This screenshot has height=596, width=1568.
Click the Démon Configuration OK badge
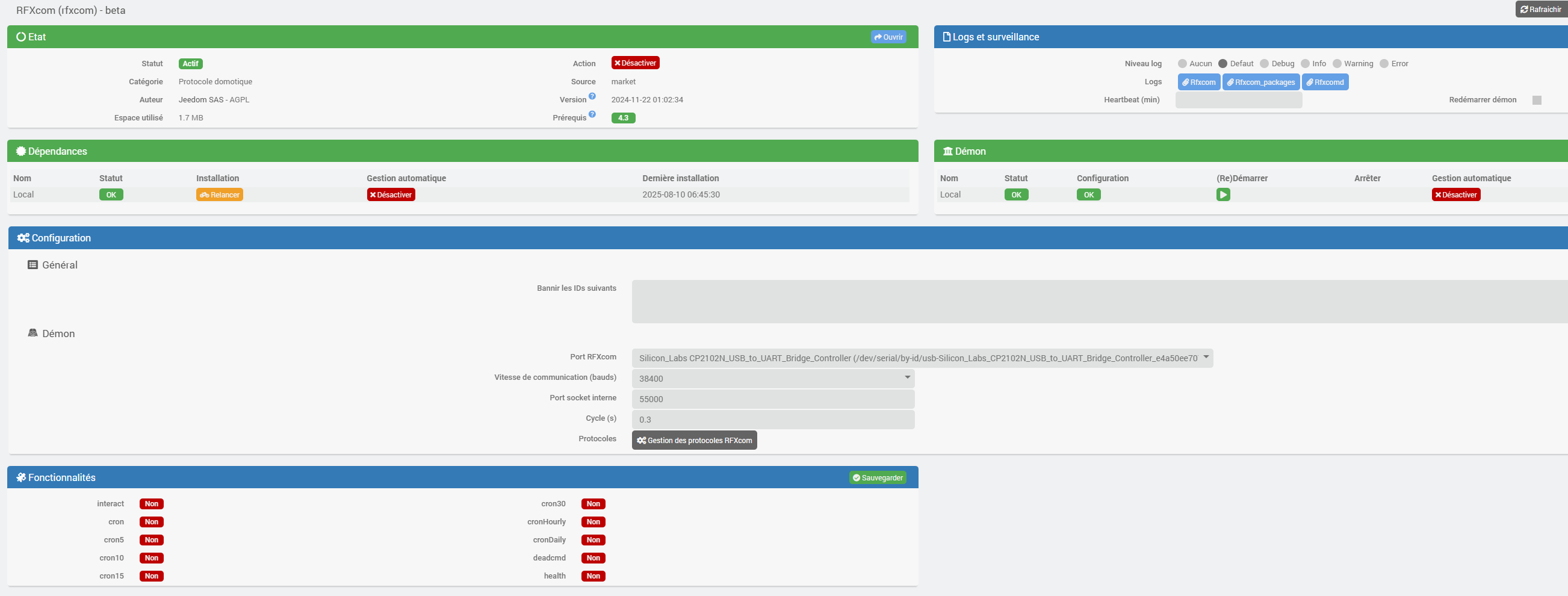[1089, 195]
